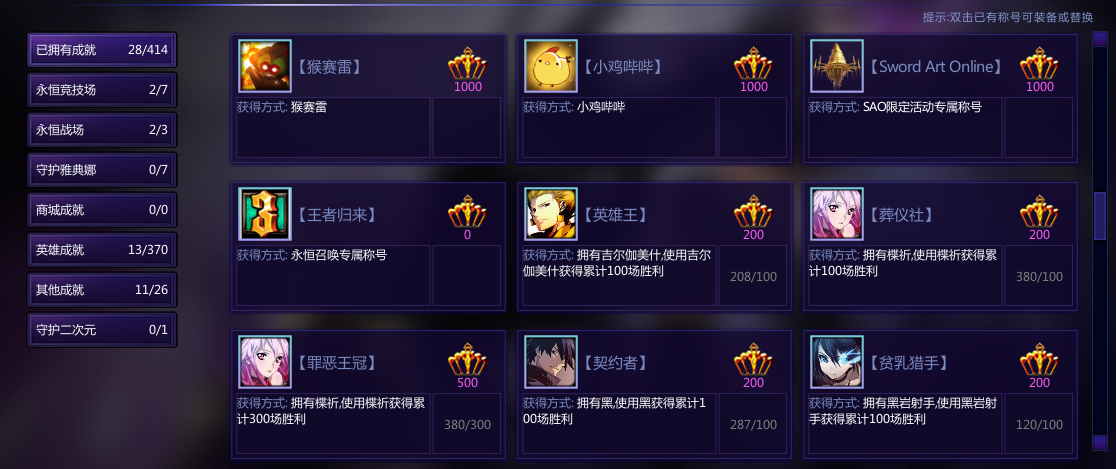Image resolution: width=1116 pixels, height=469 pixels.
Task: Switch to 英雄成就 category
Action: pyautogui.click(x=102, y=250)
